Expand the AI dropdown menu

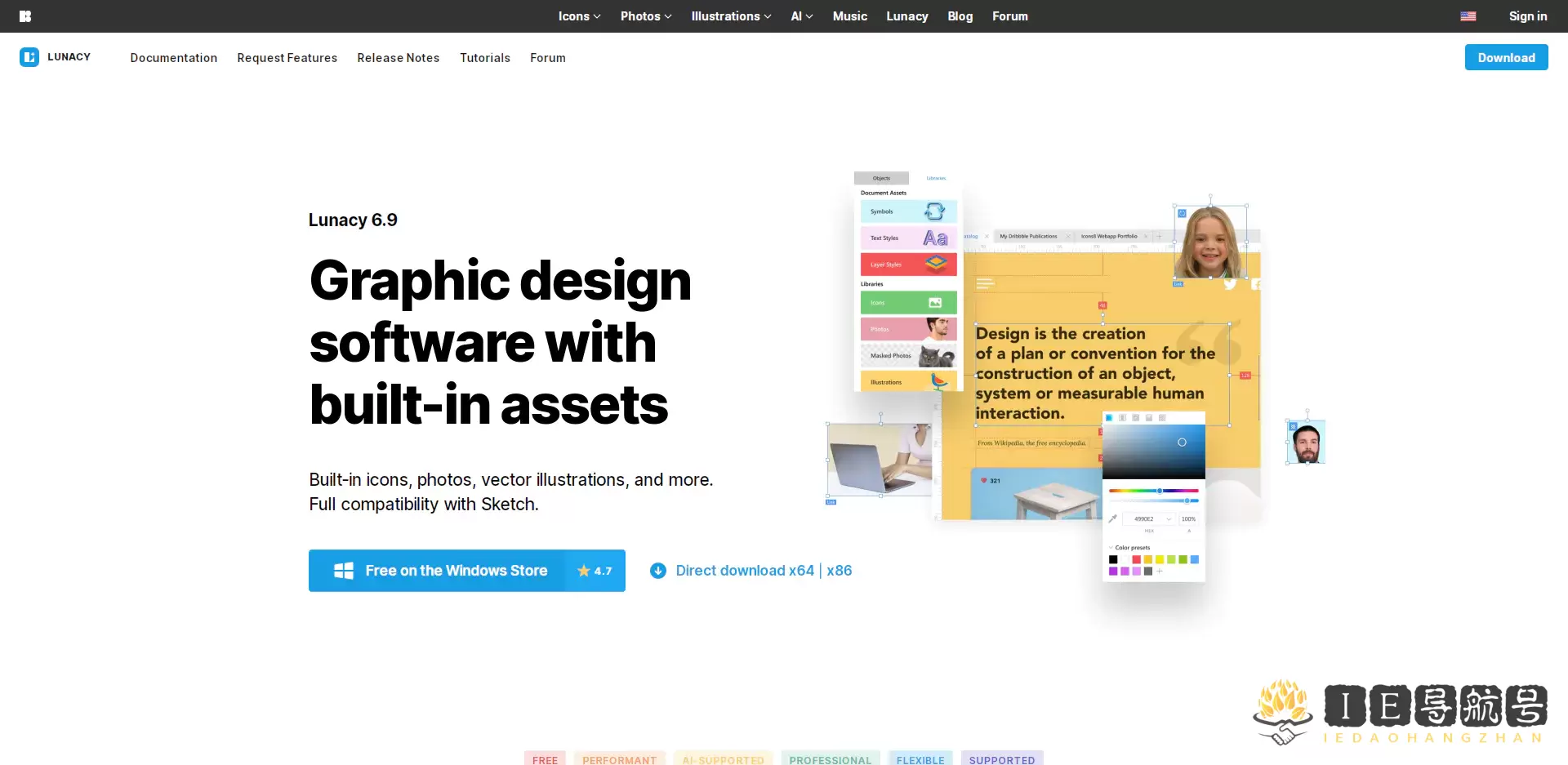tap(802, 16)
